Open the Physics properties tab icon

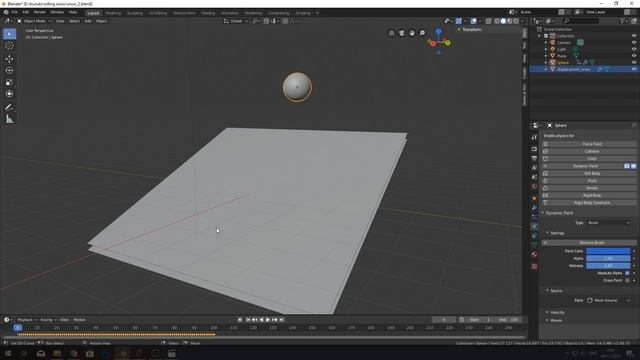click(x=534, y=227)
